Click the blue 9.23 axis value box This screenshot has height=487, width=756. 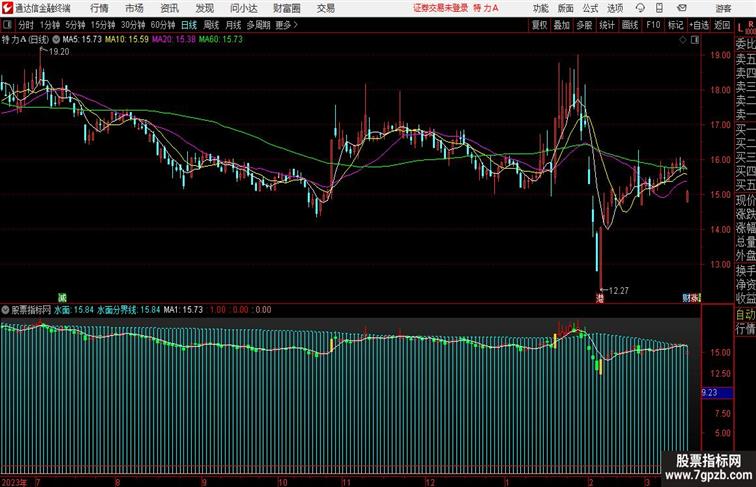tap(717, 393)
